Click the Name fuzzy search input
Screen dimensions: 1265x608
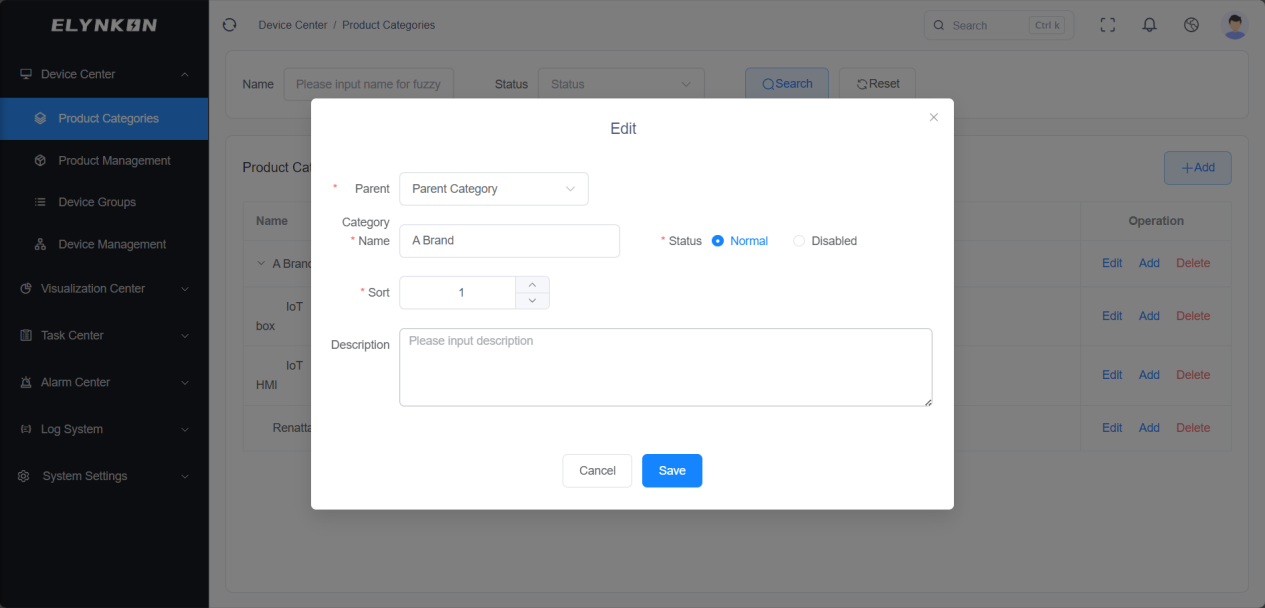coord(369,84)
